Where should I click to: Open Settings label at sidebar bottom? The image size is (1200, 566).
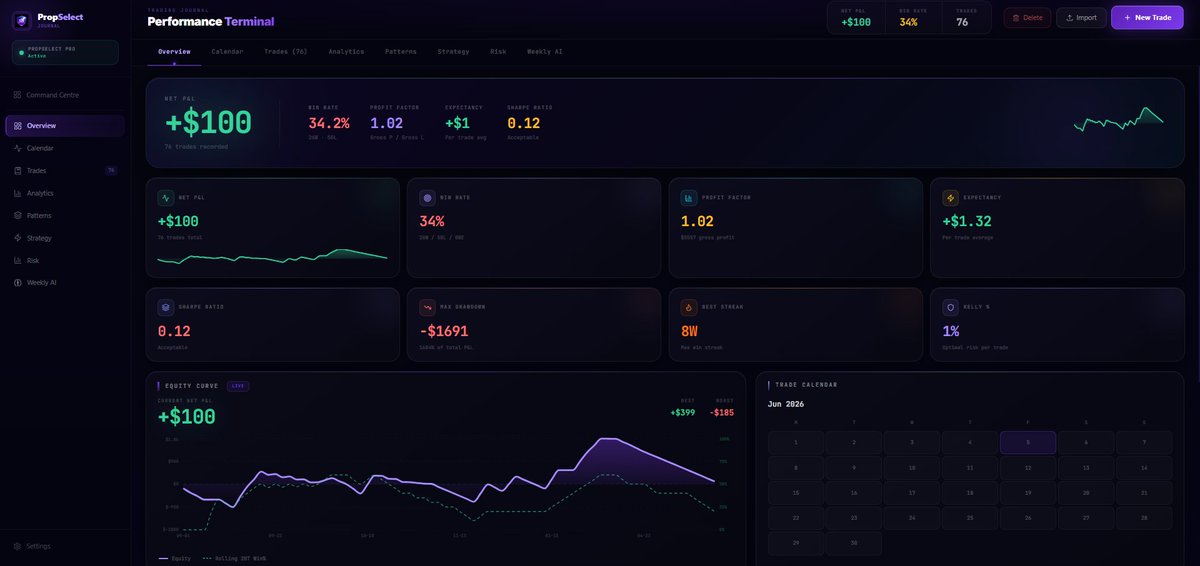(x=38, y=546)
